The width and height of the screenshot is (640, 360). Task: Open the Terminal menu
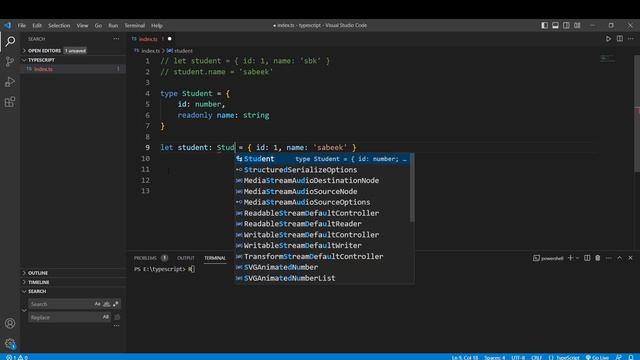coord(135,25)
